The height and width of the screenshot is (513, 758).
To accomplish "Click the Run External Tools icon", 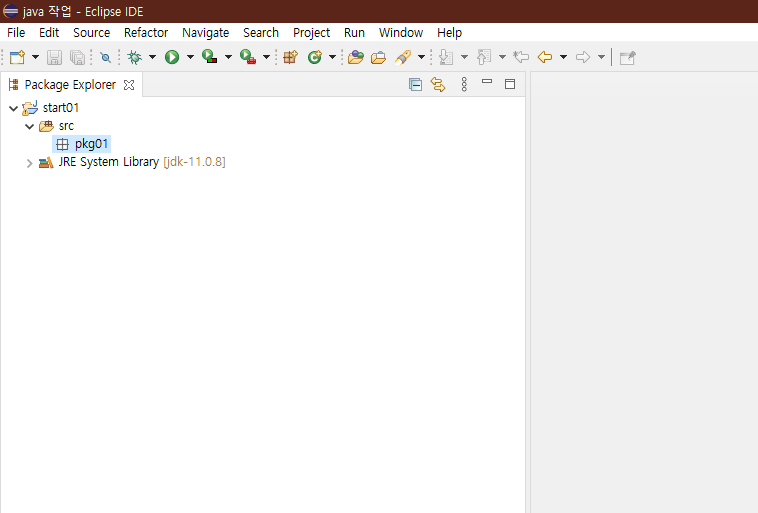I will coord(248,57).
